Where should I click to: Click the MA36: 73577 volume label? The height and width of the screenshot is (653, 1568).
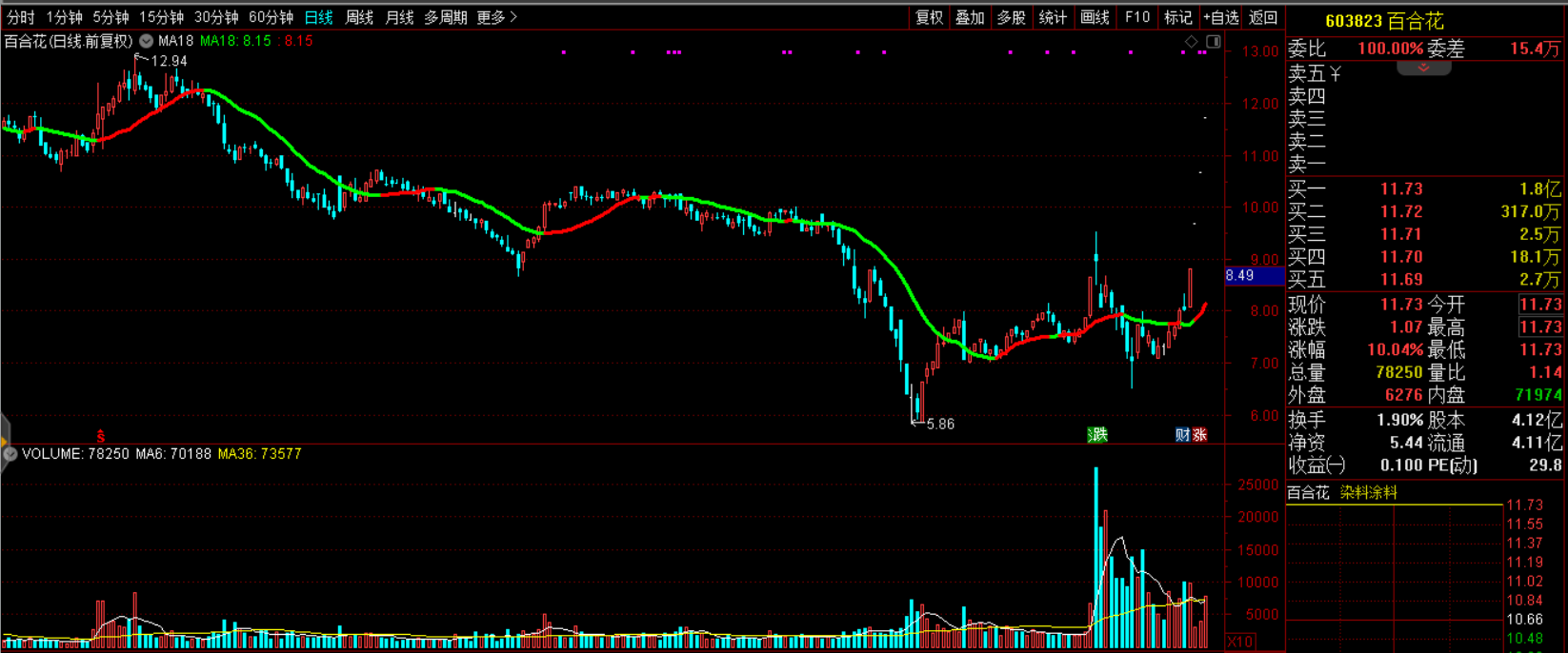pos(259,454)
